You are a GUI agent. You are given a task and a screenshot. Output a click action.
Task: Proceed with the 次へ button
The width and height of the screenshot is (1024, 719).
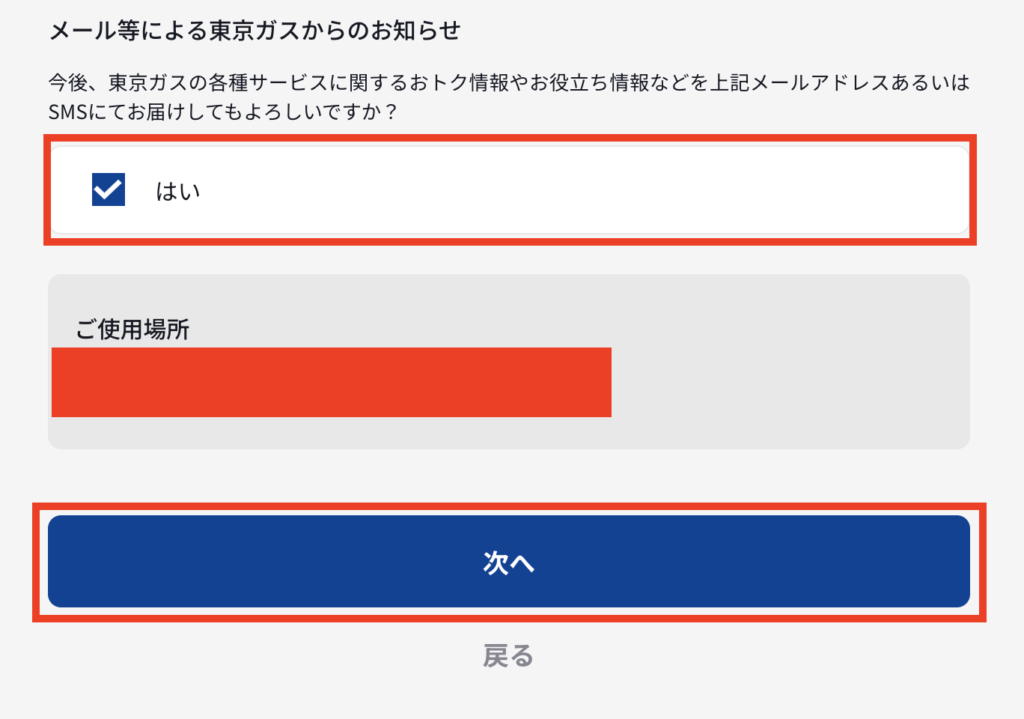pyautogui.click(x=509, y=562)
